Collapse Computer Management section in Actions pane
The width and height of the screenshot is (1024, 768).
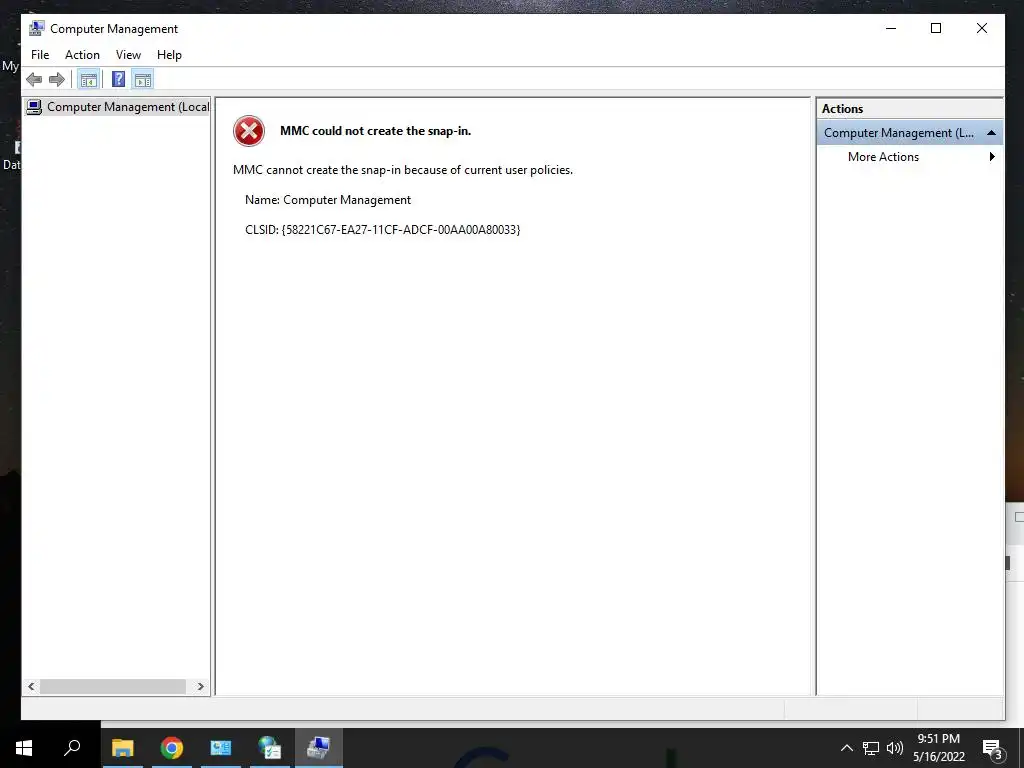(991, 133)
